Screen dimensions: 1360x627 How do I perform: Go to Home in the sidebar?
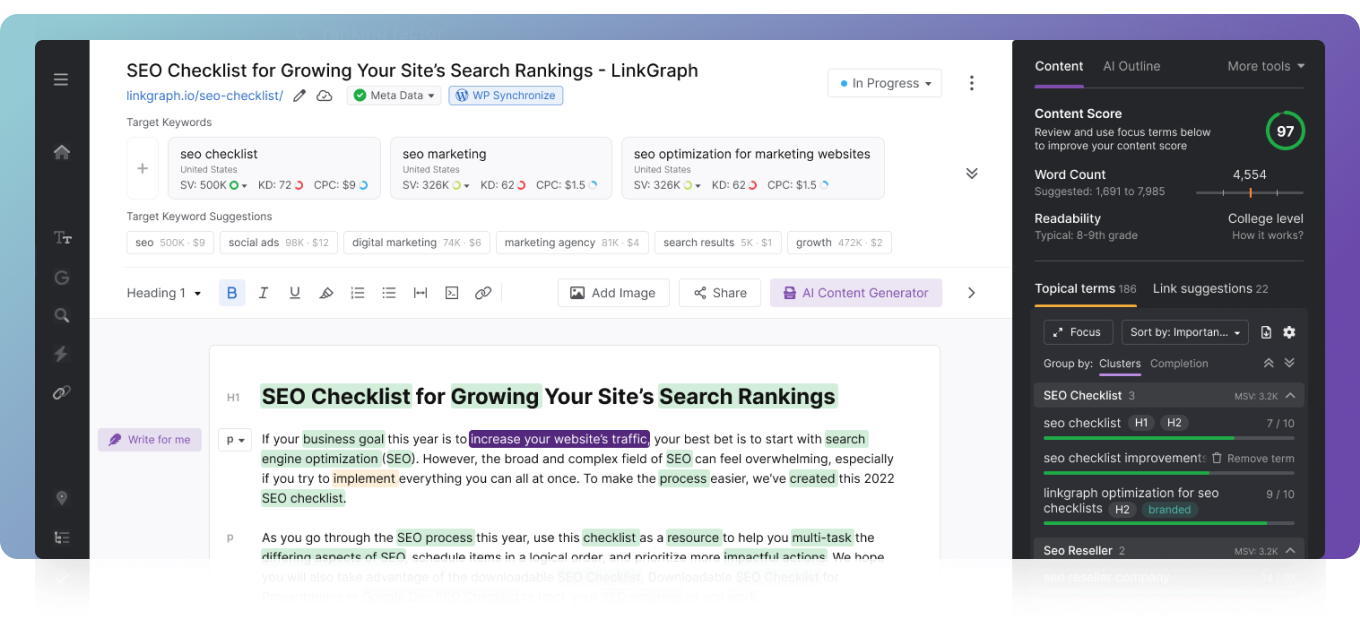62,152
